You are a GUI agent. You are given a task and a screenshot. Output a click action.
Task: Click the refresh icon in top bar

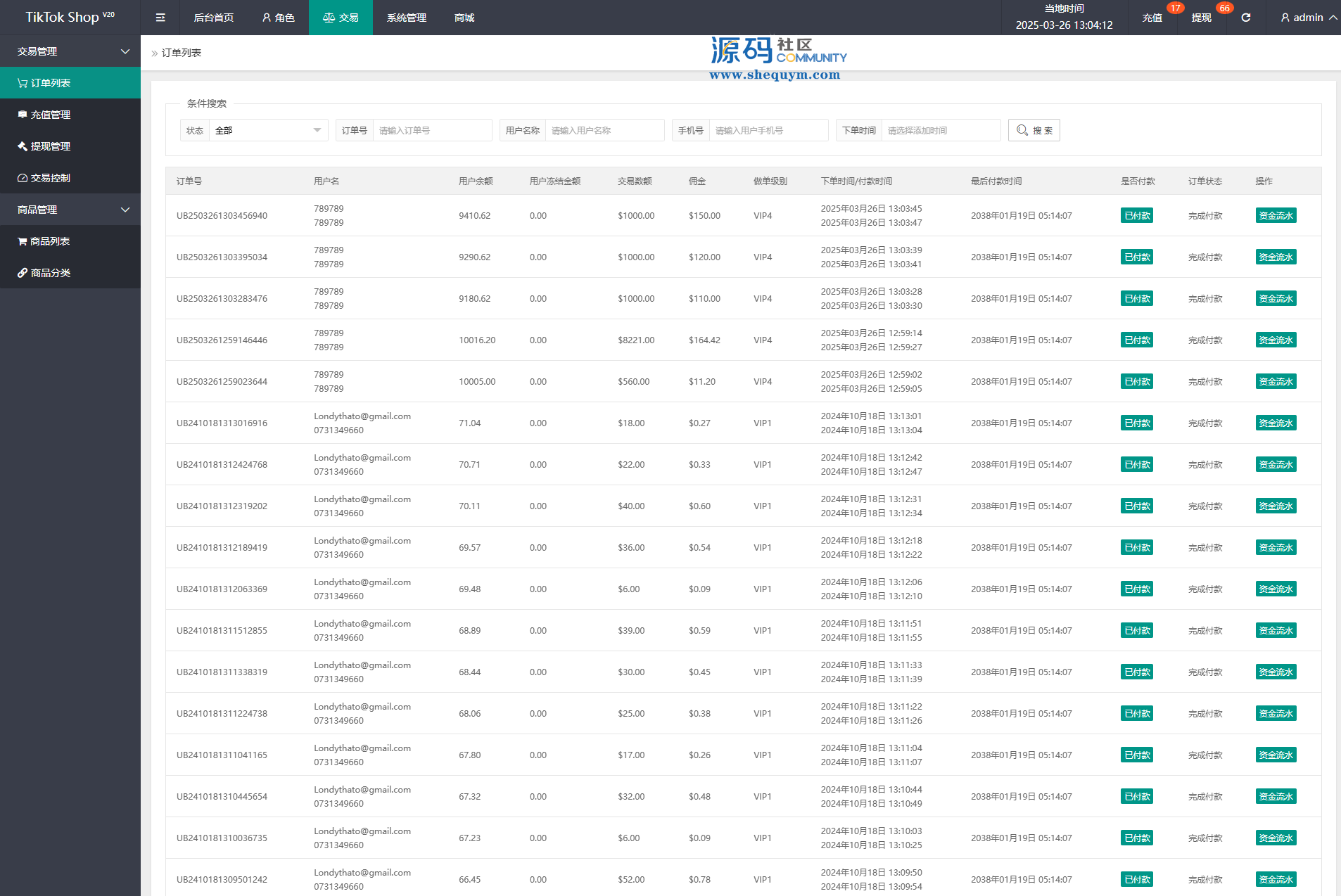click(x=1245, y=18)
